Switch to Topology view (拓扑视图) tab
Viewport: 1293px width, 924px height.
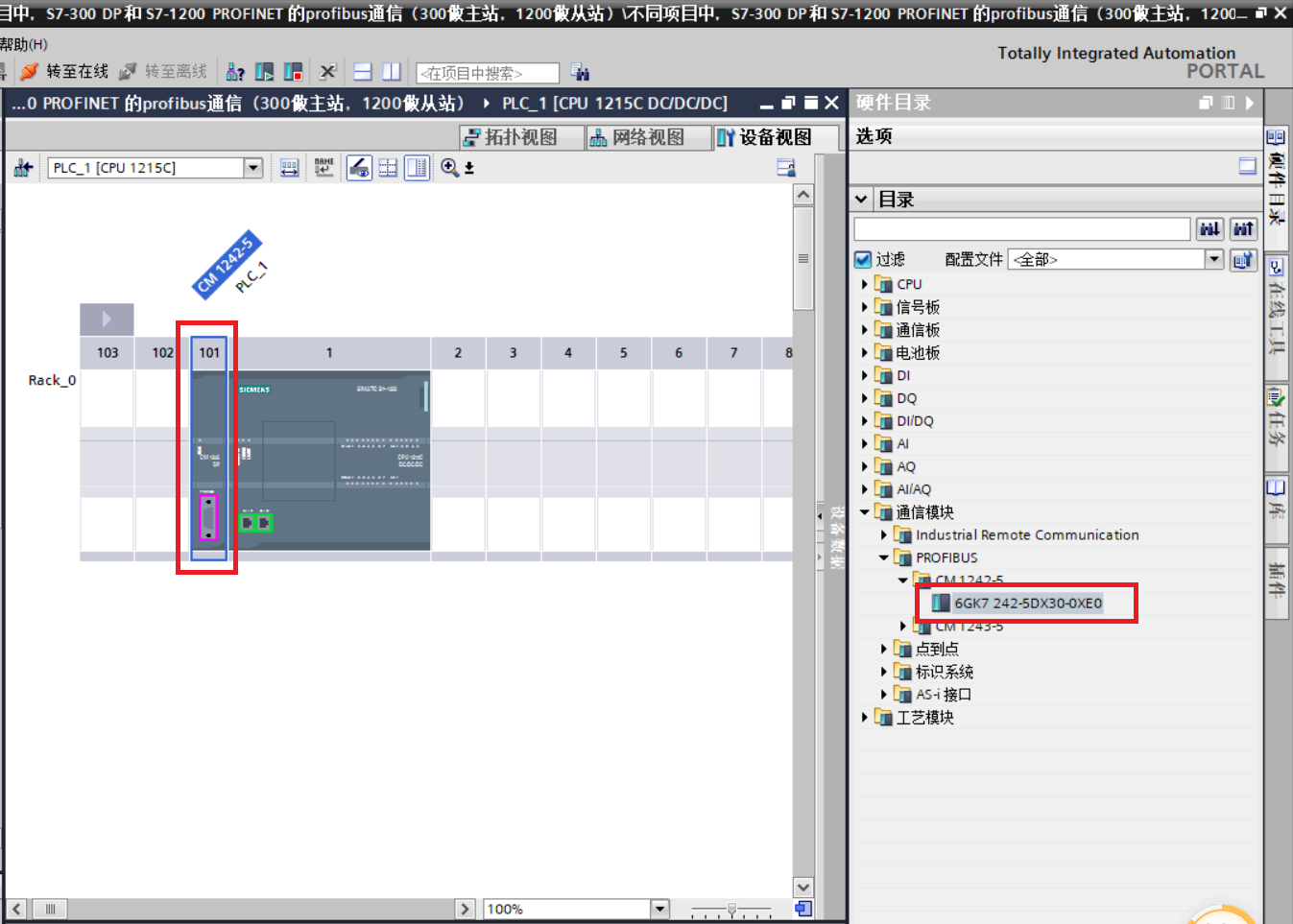[521, 137]
